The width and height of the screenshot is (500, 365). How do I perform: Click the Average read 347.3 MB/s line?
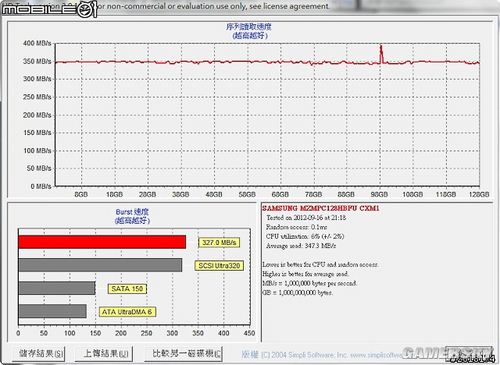tap(301, 246)
